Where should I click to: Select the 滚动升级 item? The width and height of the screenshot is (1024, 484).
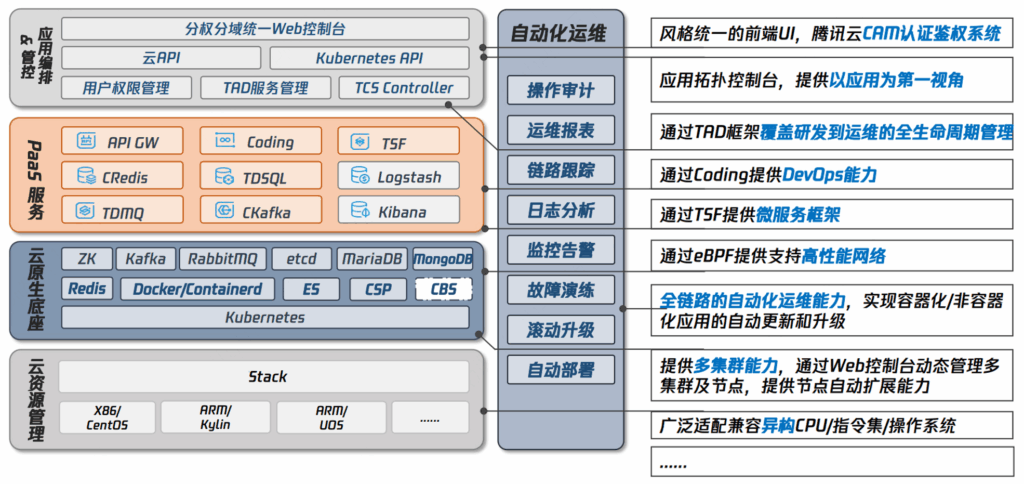[x=561, y=330]
